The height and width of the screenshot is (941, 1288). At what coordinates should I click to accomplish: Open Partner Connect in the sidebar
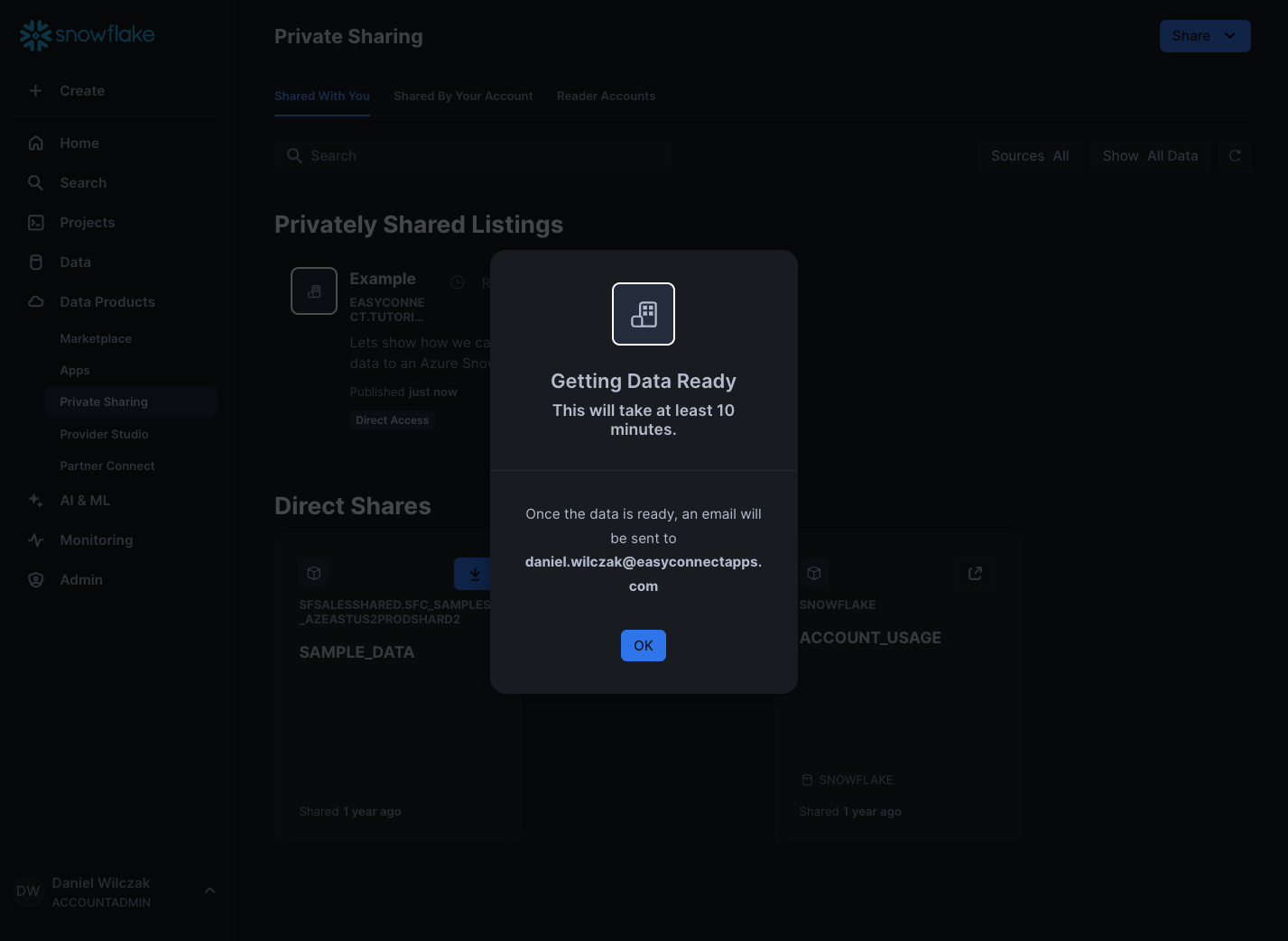click(x=107, y=466)
